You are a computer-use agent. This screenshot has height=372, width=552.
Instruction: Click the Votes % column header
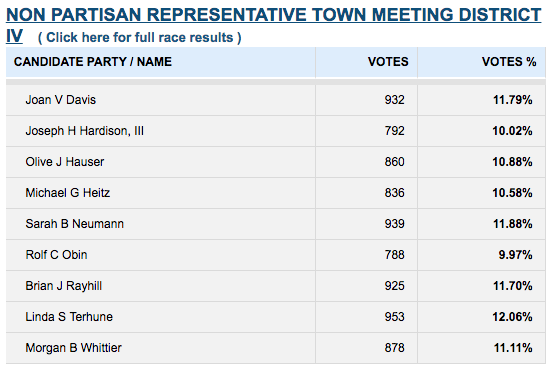coord(509,62)
